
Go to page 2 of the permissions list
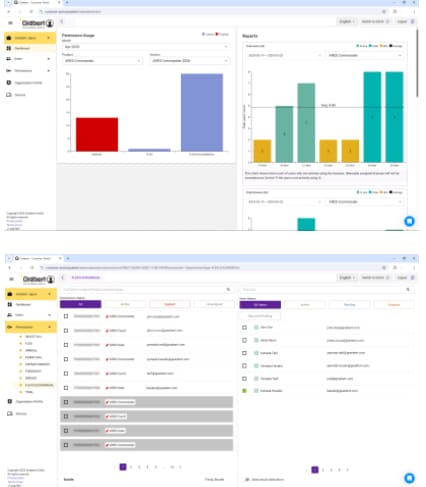[x=131, y=467]
